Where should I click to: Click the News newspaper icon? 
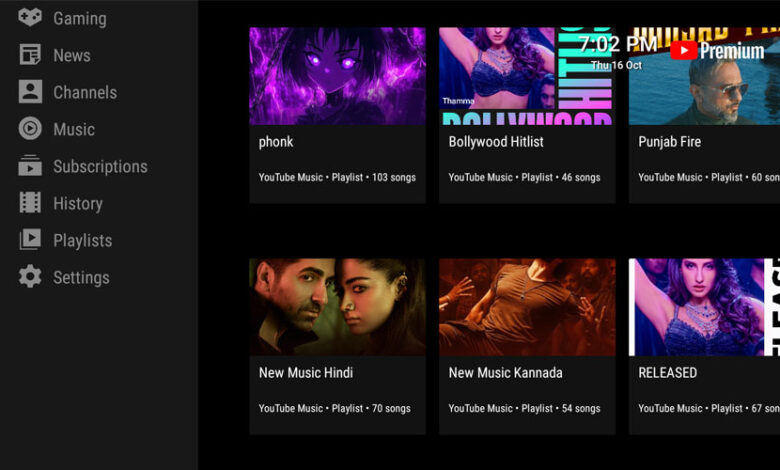(30, 55)
